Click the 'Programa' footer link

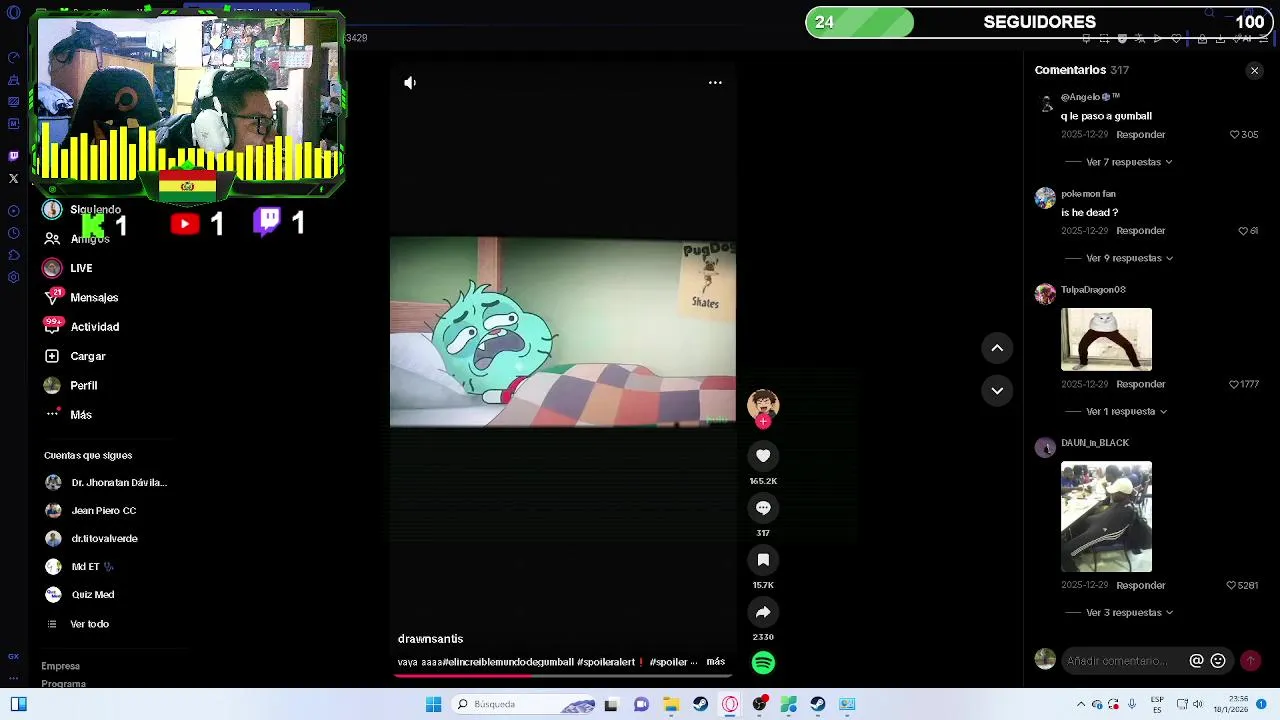click(63, 684)
